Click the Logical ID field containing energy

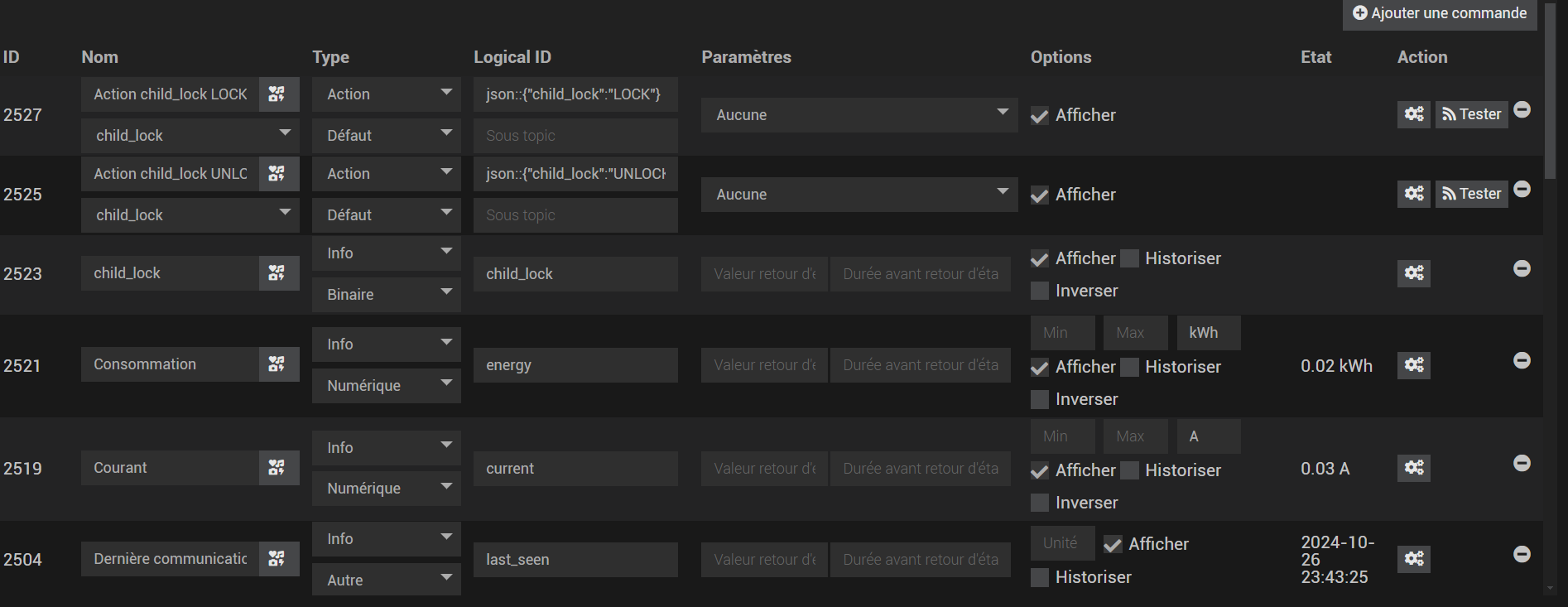[x=575, y=365]
